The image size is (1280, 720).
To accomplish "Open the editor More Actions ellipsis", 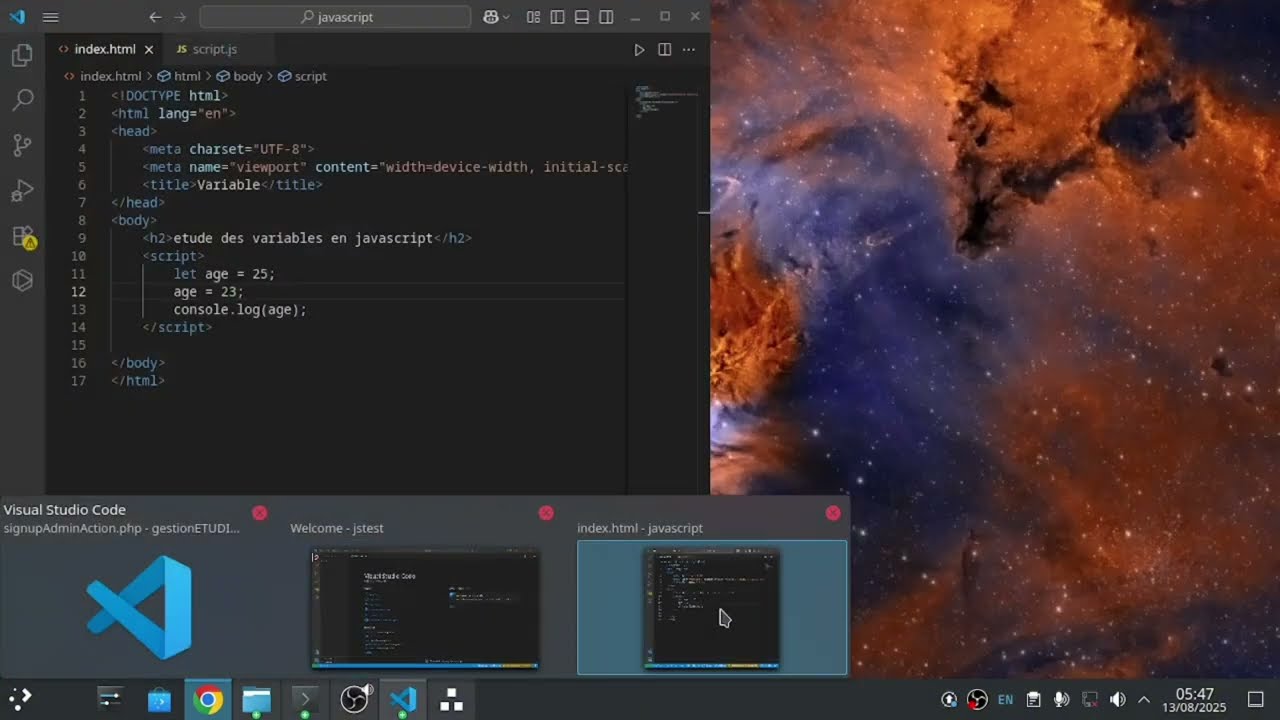I will pos(688,49).
